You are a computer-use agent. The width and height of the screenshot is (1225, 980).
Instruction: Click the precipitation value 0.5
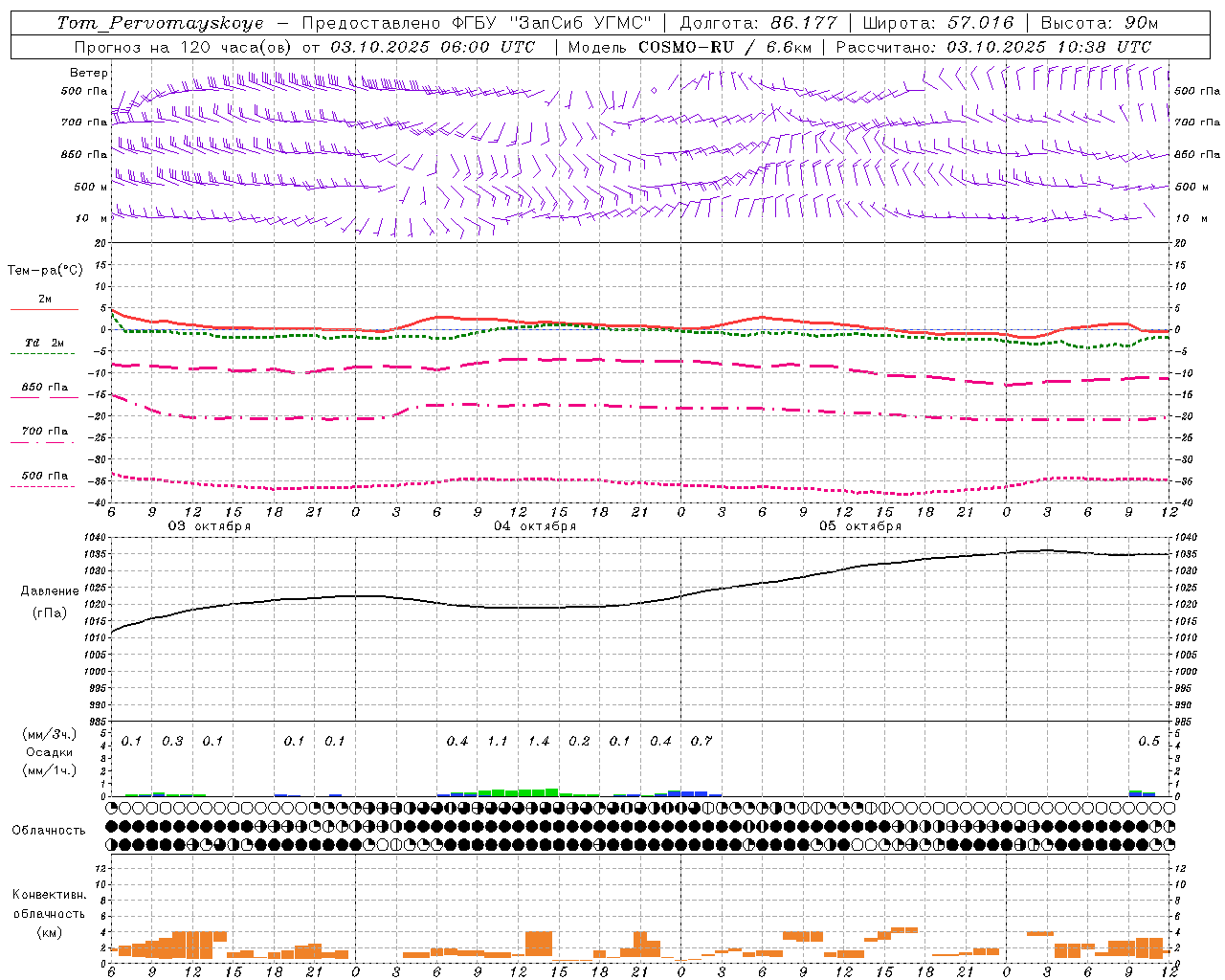[1149, 741]
